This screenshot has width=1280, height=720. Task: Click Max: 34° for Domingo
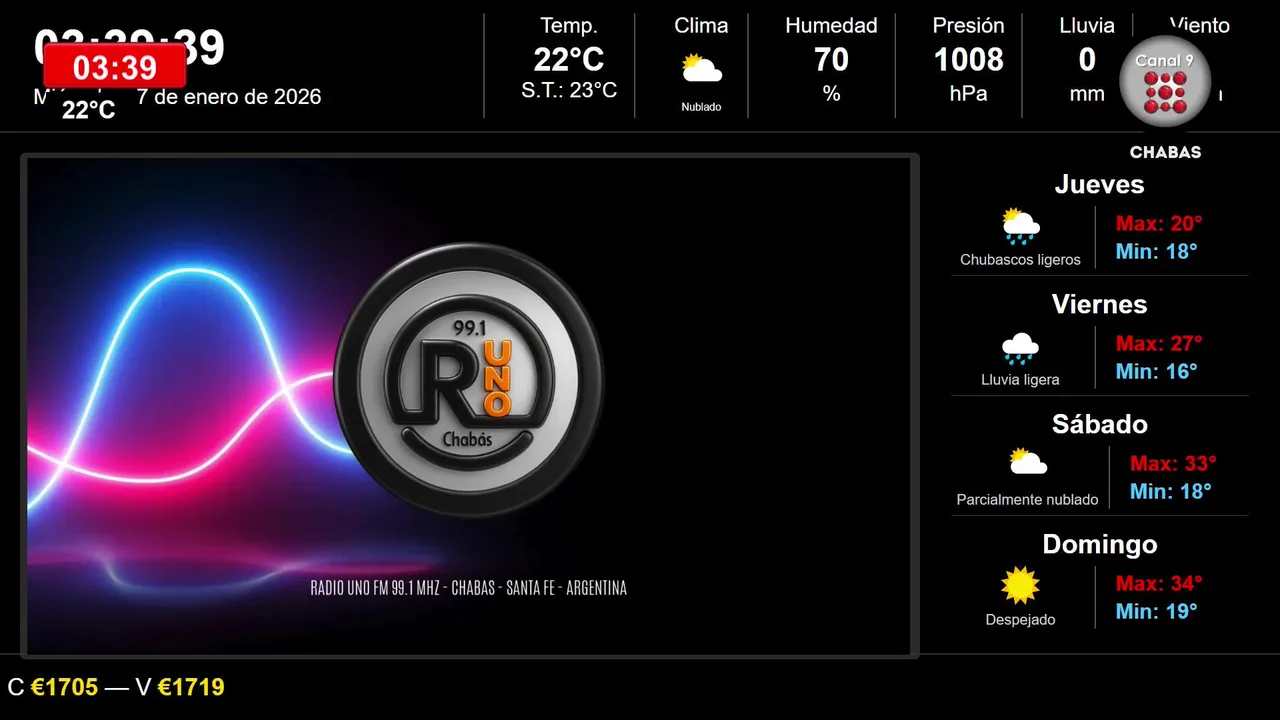1159,583
